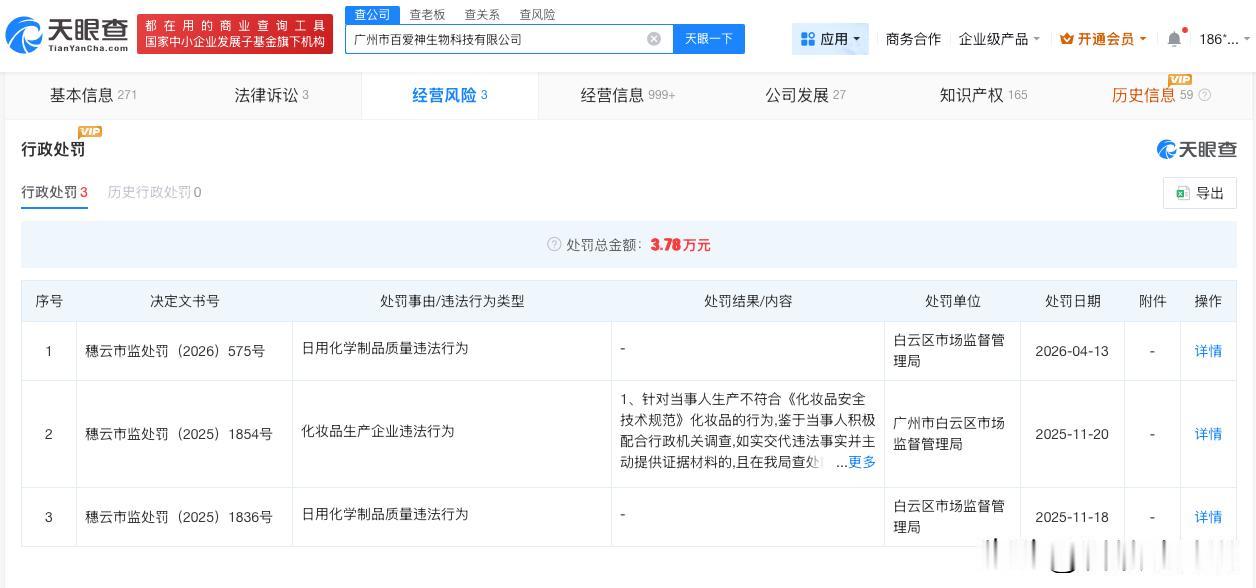Click the 3.78万元 total penalty amount
1256x588 pixels.
click(680, 245)
